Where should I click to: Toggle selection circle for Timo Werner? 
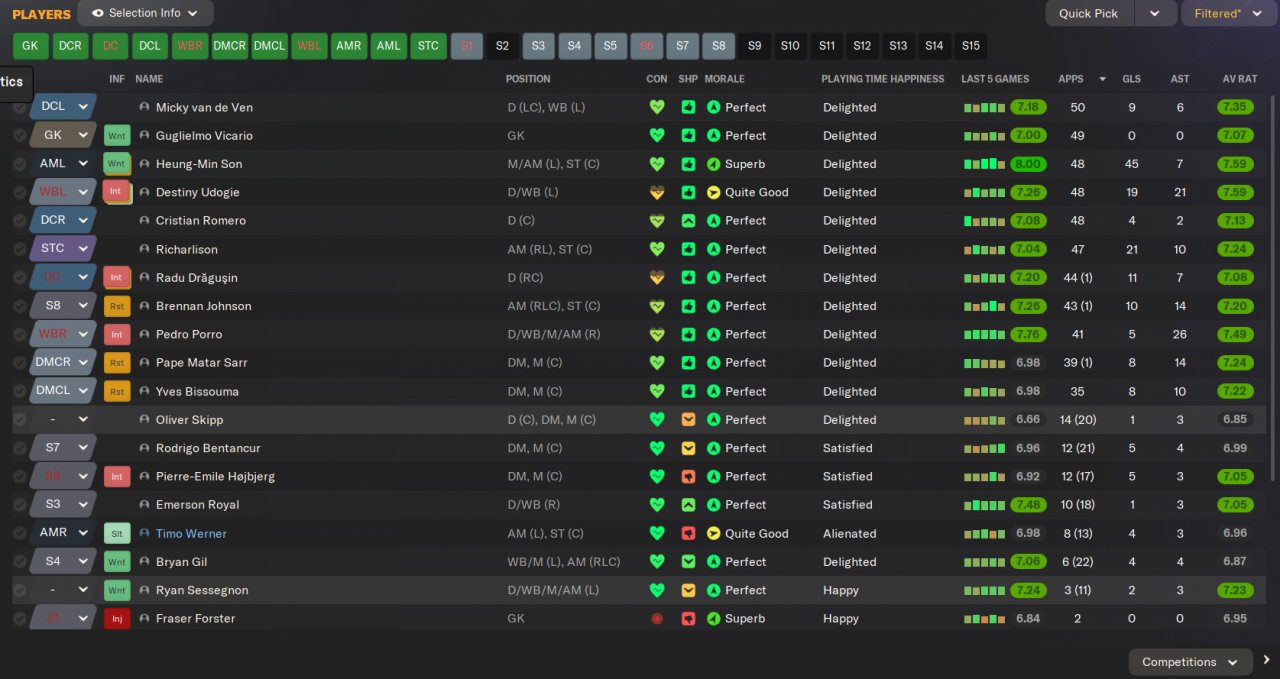(x=20, y=533)
